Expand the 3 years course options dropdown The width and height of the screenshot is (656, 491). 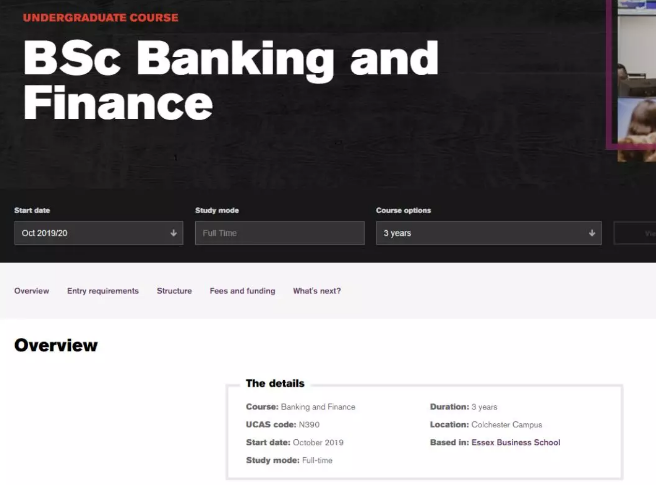pos(489,233)
